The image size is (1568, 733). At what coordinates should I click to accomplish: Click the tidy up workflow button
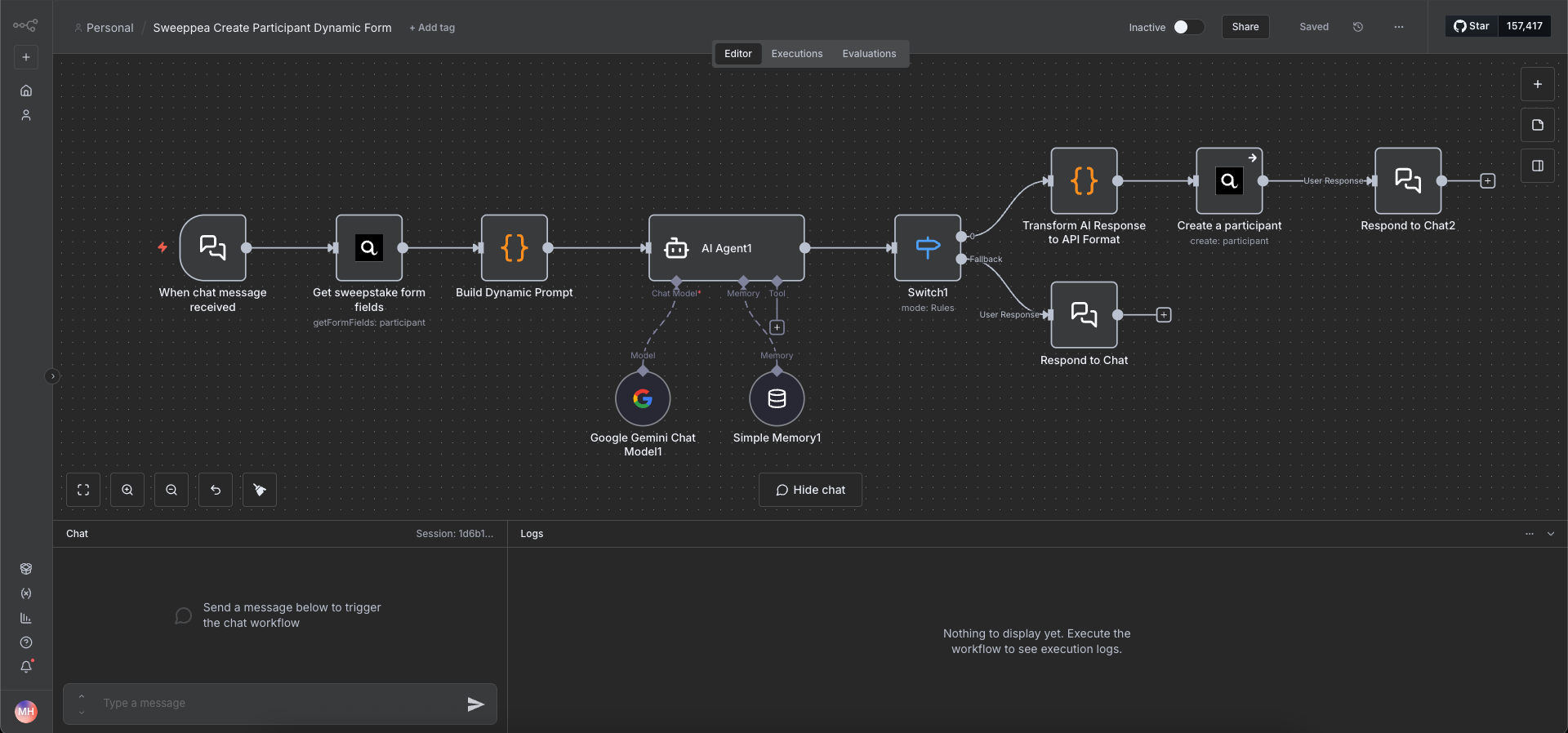pos(260,490)
